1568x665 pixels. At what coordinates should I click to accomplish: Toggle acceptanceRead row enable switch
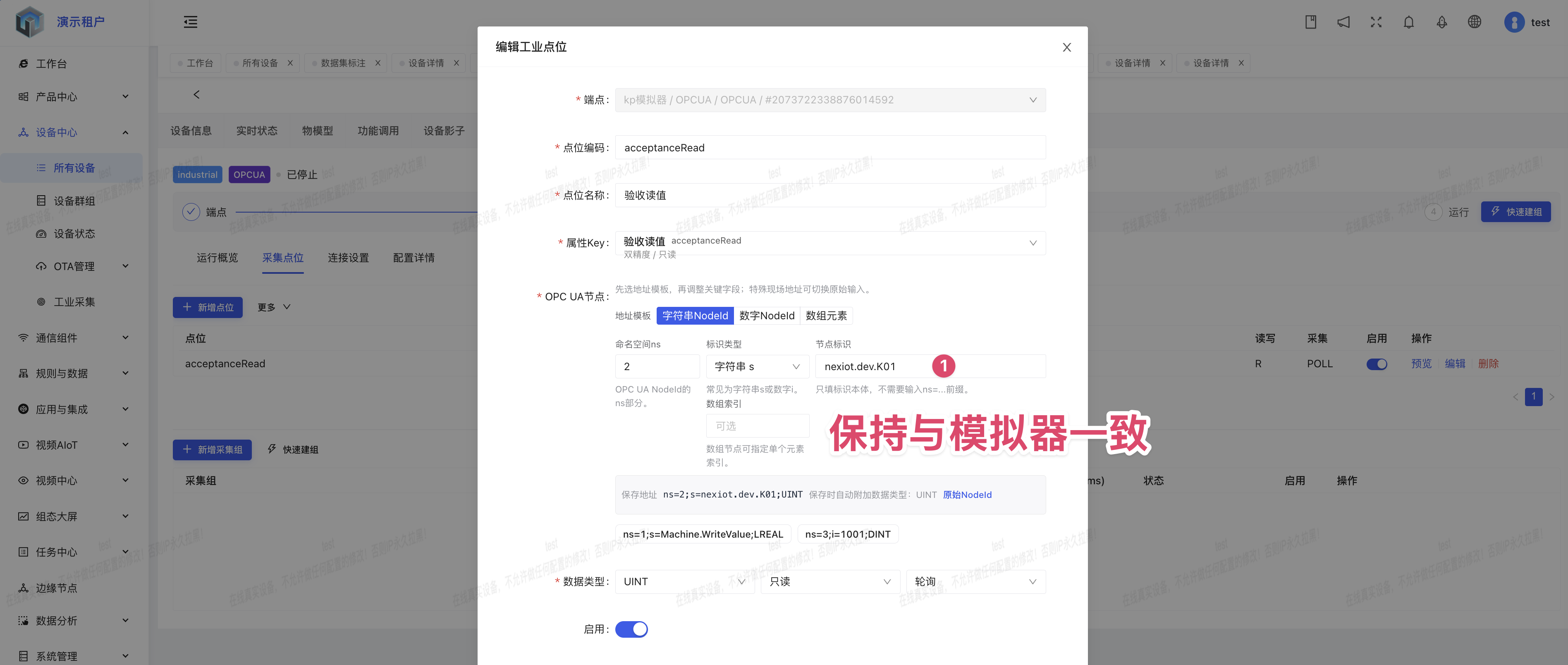1376,364
